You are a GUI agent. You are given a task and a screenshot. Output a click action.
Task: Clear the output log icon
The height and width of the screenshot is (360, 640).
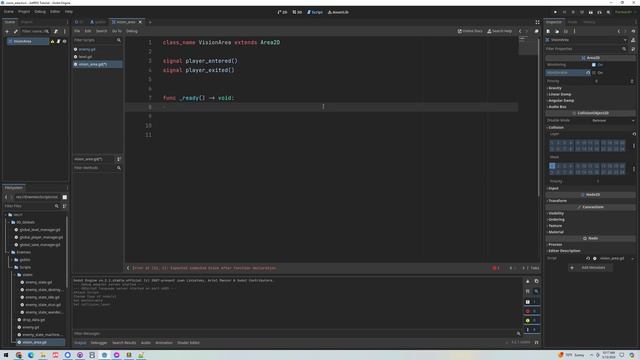[x=527, y=282]
